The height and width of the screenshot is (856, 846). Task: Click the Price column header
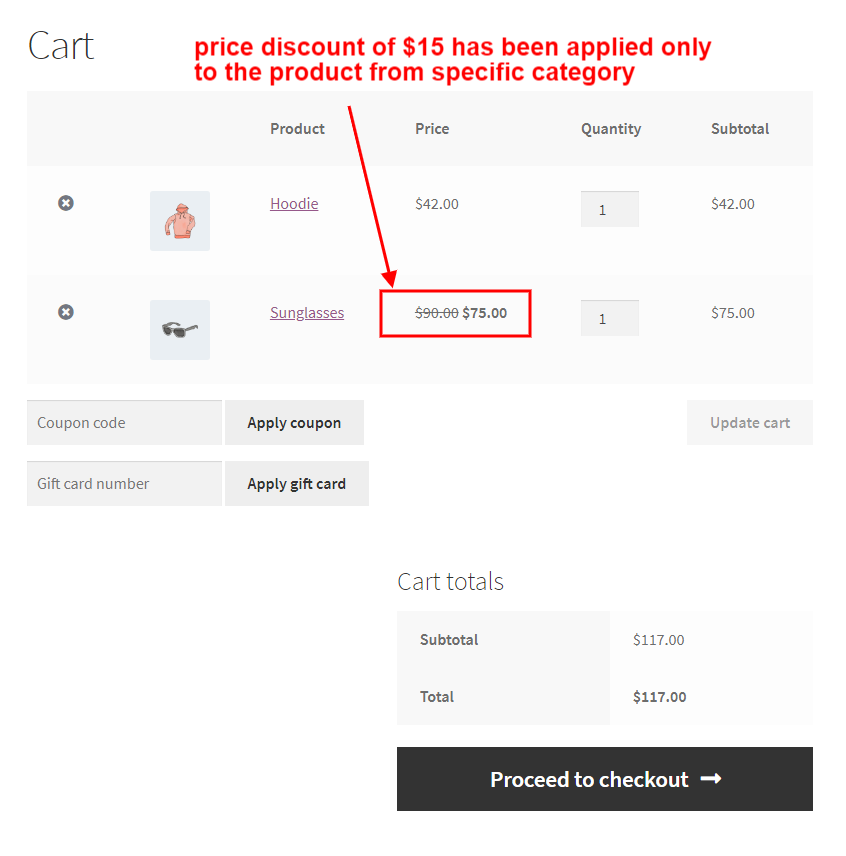click(432, 129)
